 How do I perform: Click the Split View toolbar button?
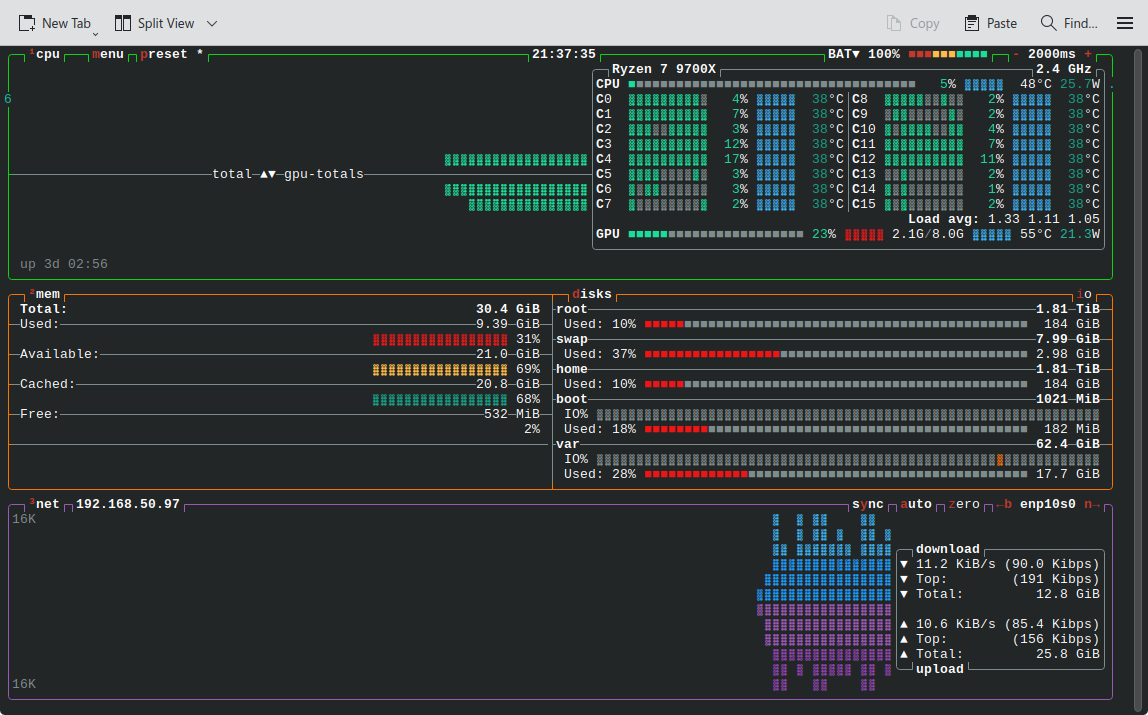[154, 23]
